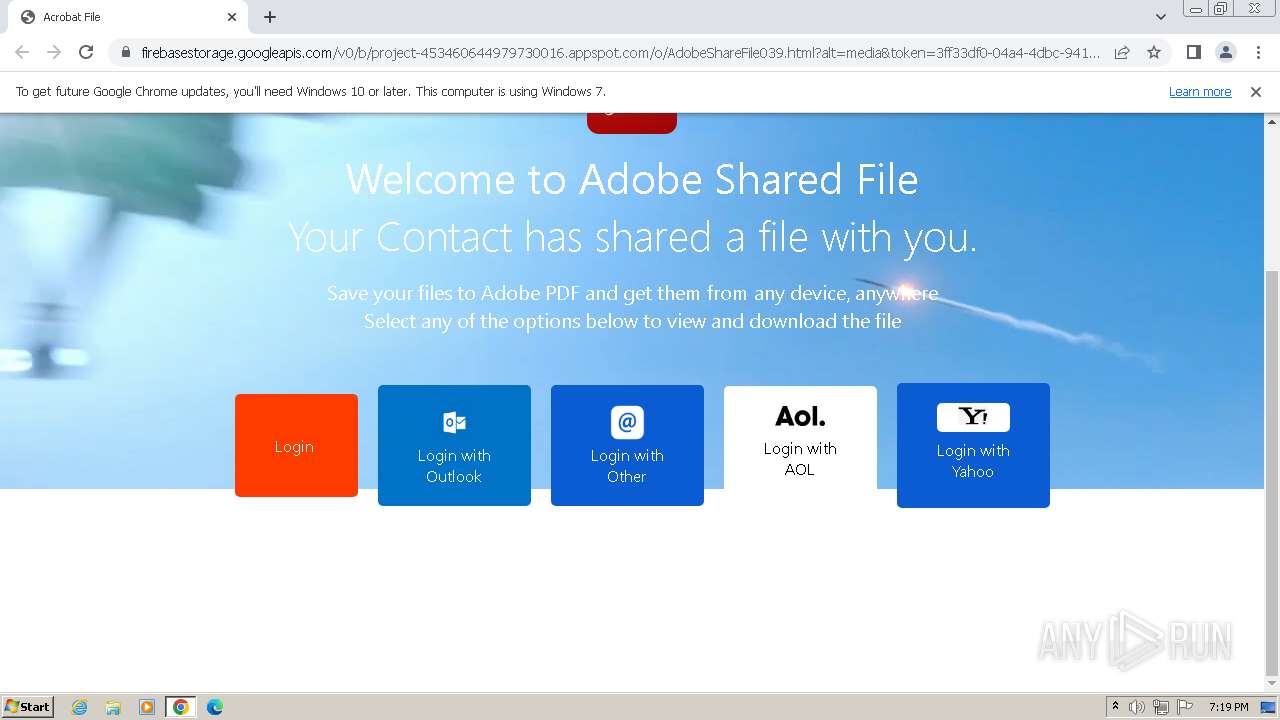1280x720 pixels.
Task: Click the @ email icon
Action: (x=627, y=422)
